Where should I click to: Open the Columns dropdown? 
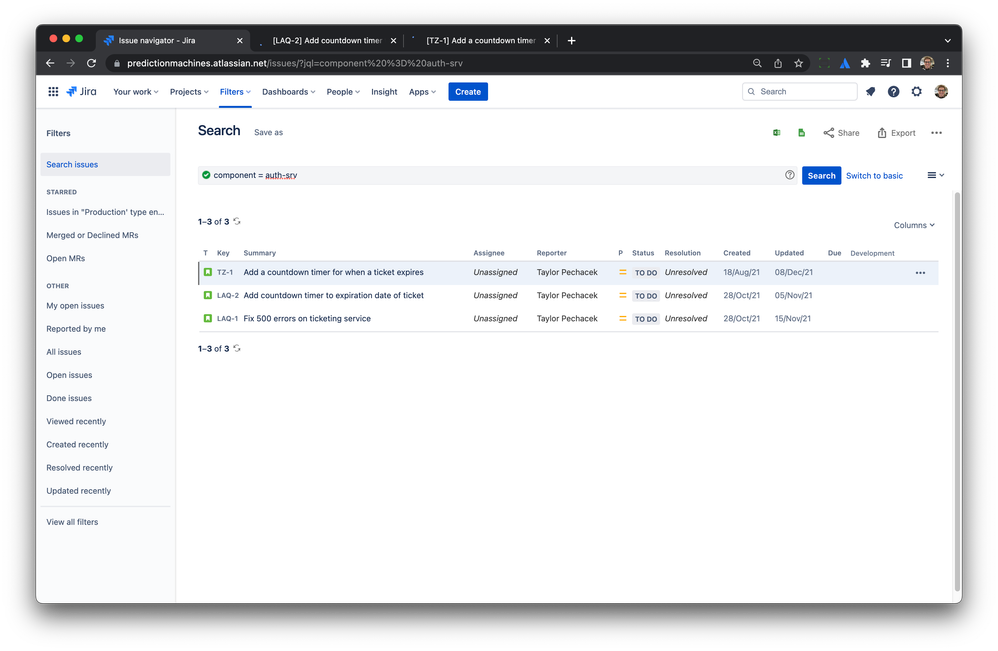914,225
